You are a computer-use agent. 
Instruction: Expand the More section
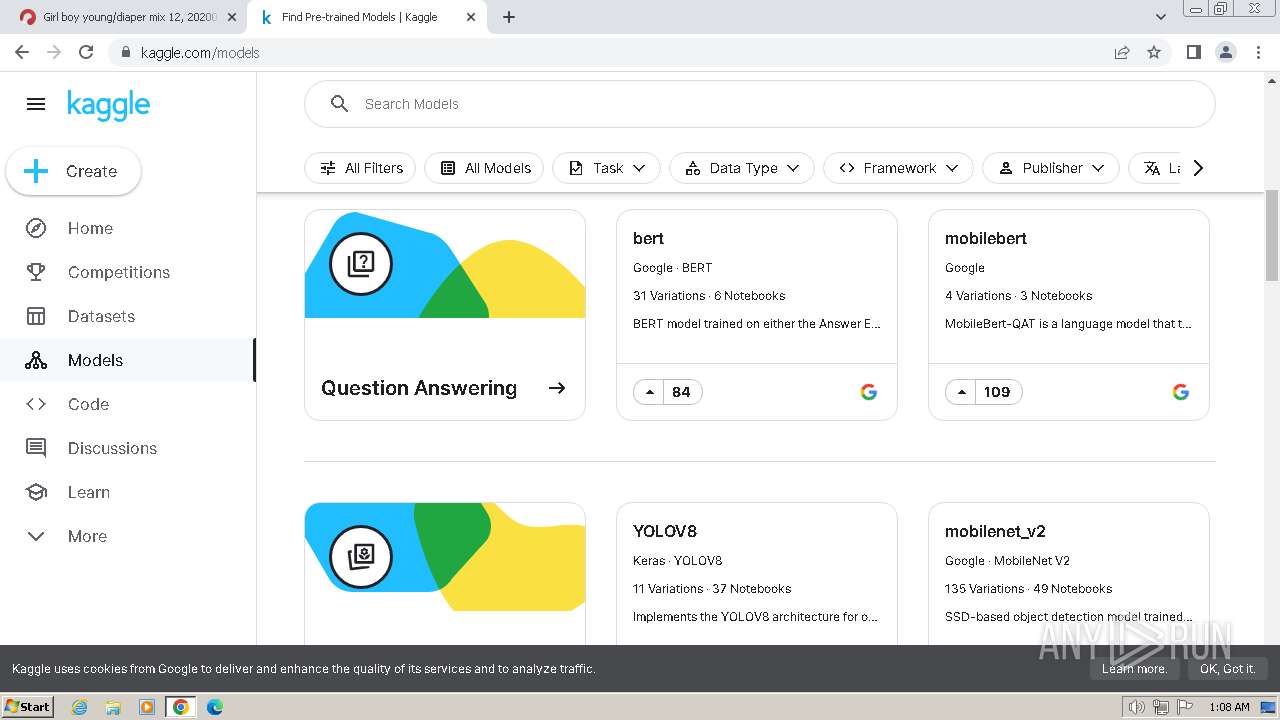(128, 536)
